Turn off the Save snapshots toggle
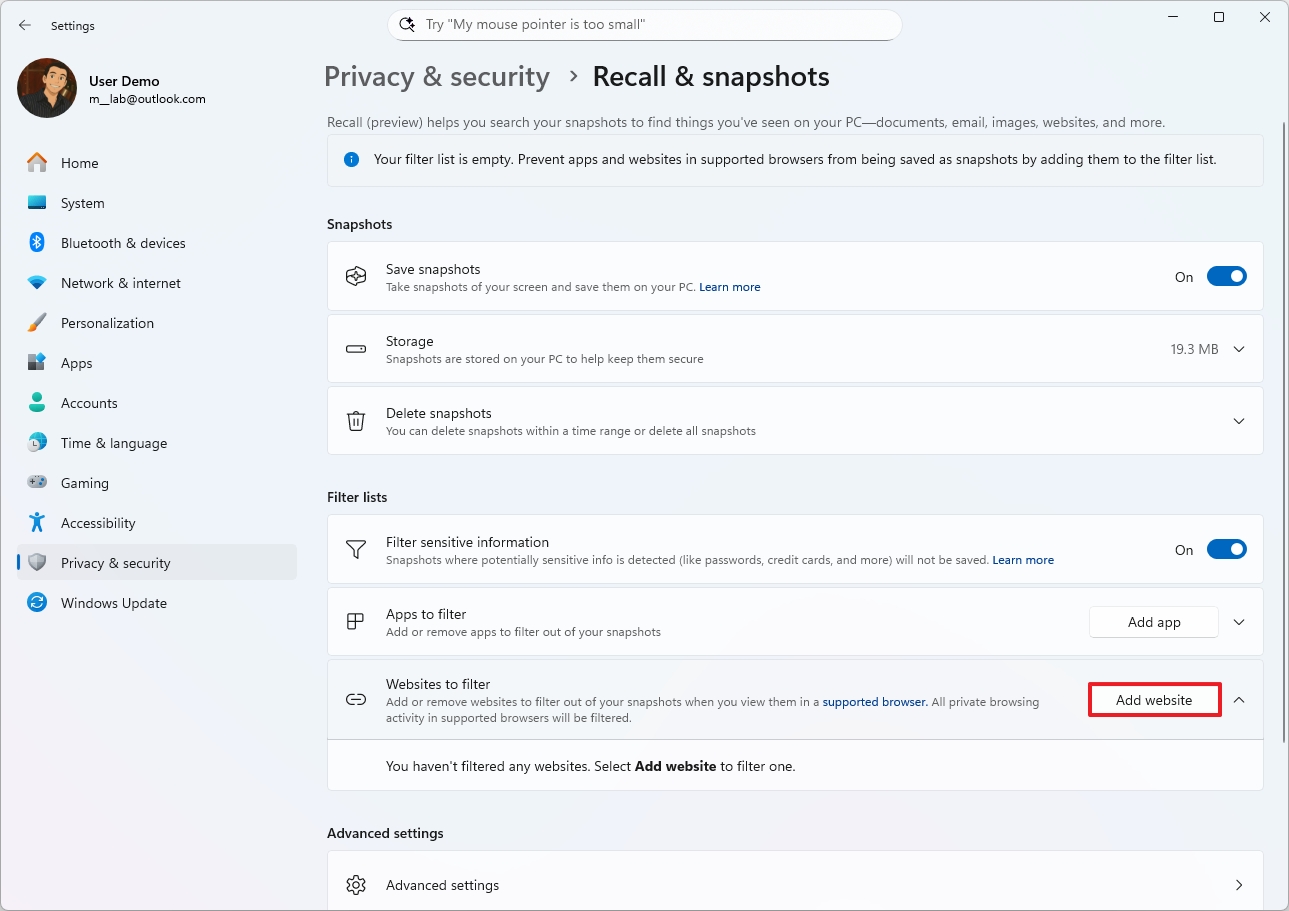The height and width of the screenshot is (911, 1289). [x=1226, y=277]
